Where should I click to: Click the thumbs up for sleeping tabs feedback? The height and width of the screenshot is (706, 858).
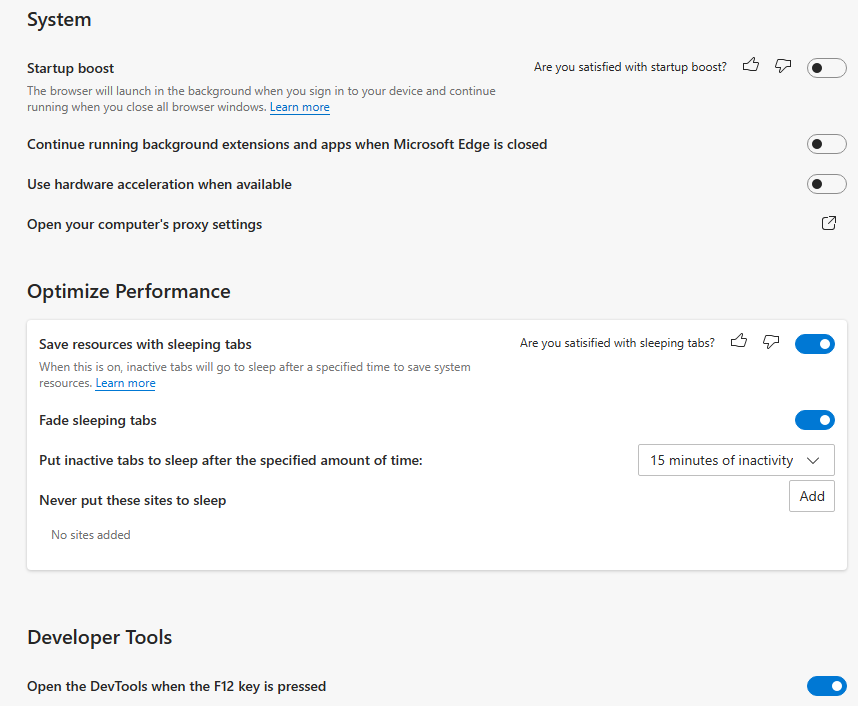coord(739,342)
